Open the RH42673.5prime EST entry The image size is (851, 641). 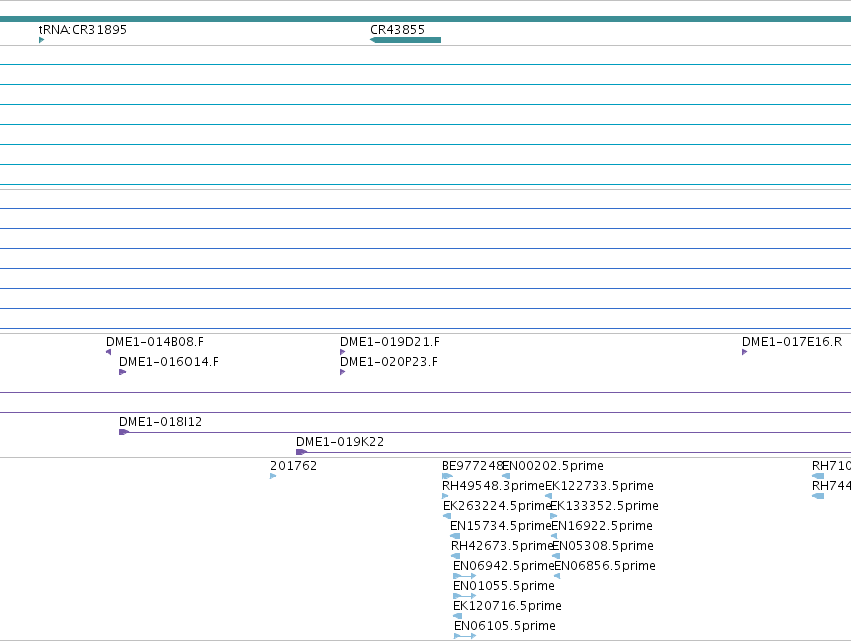502,546
